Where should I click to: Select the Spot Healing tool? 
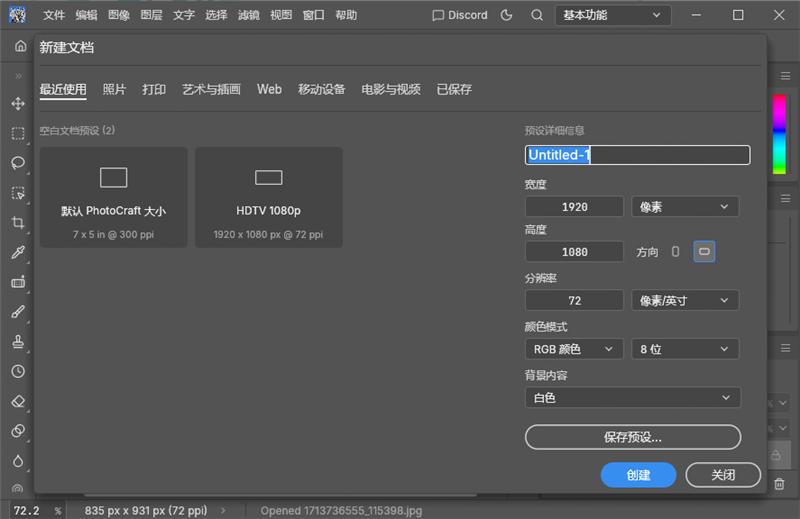[x=18, y=282]
